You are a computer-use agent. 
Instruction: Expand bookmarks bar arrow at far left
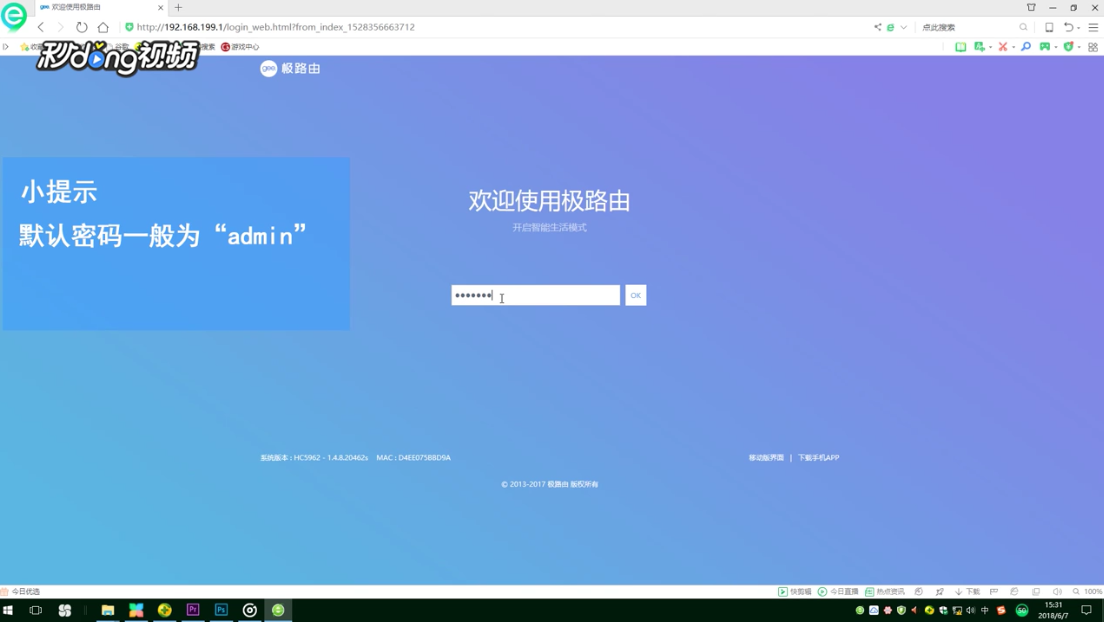6,46
